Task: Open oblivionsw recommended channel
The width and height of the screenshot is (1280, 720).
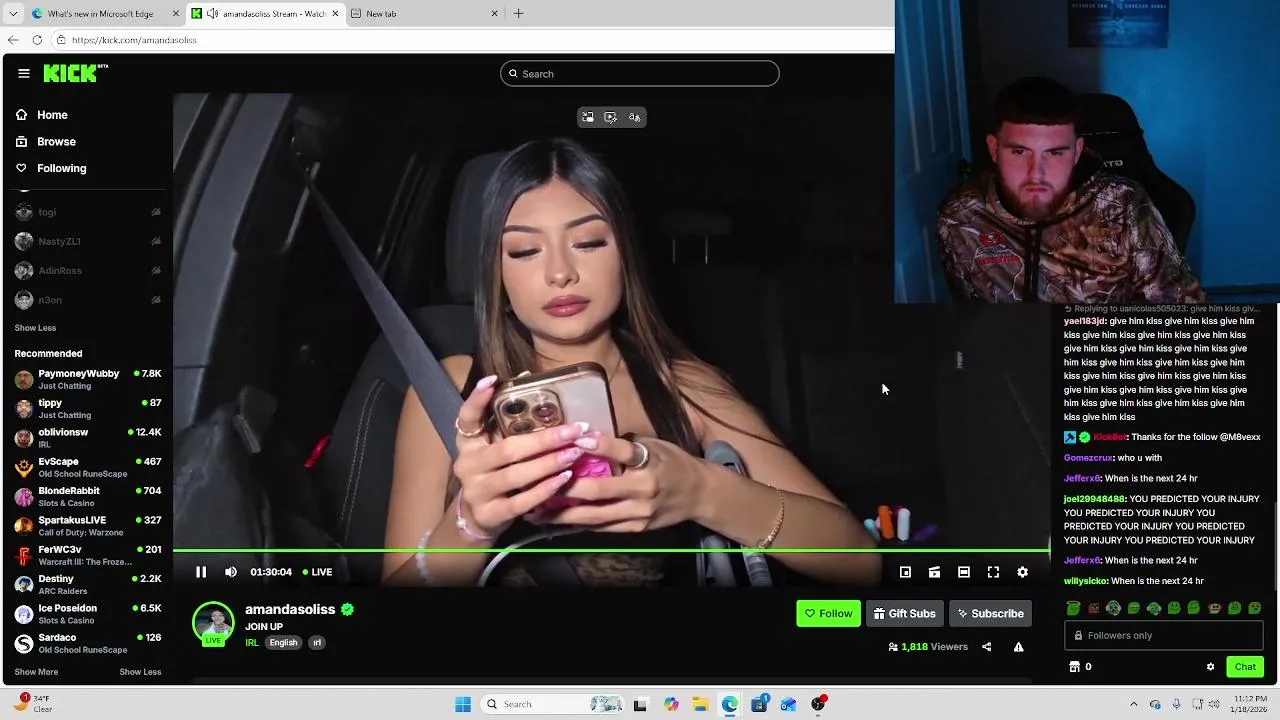Action: 88,438
